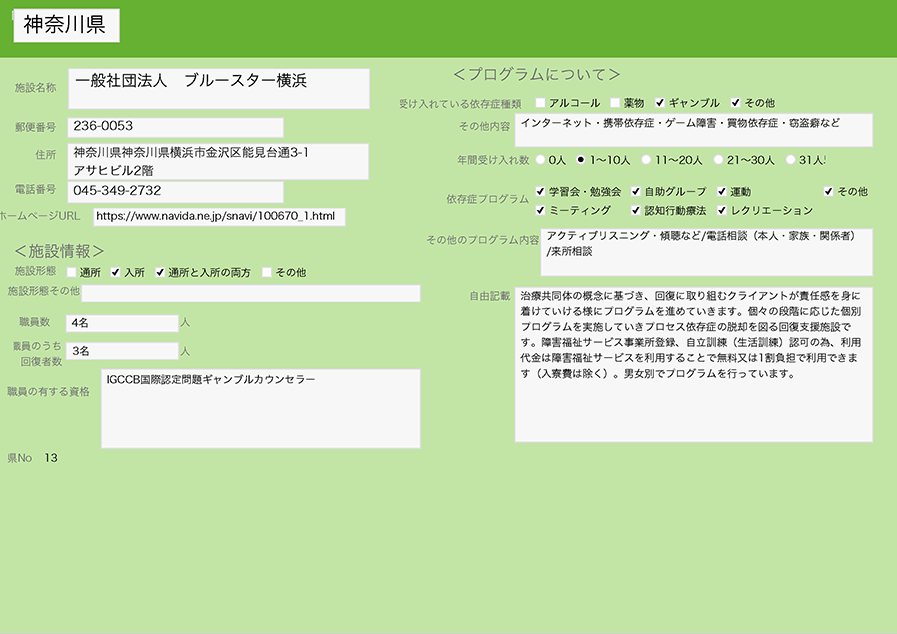The image size is (897, 634).
Task: Toggle the 通所 facility type checkbox
Action: (x=71, y=272)
